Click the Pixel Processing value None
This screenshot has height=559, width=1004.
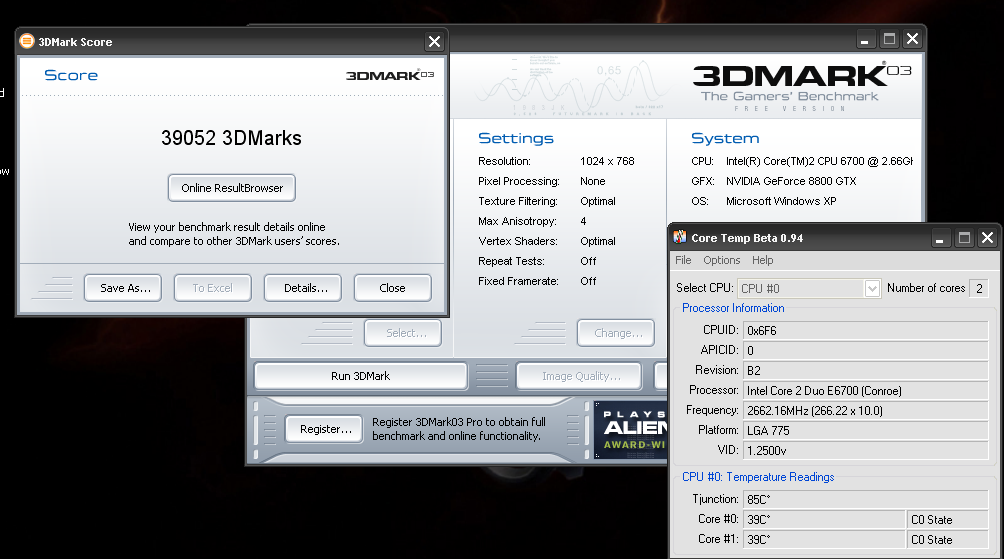pos(592,181)
